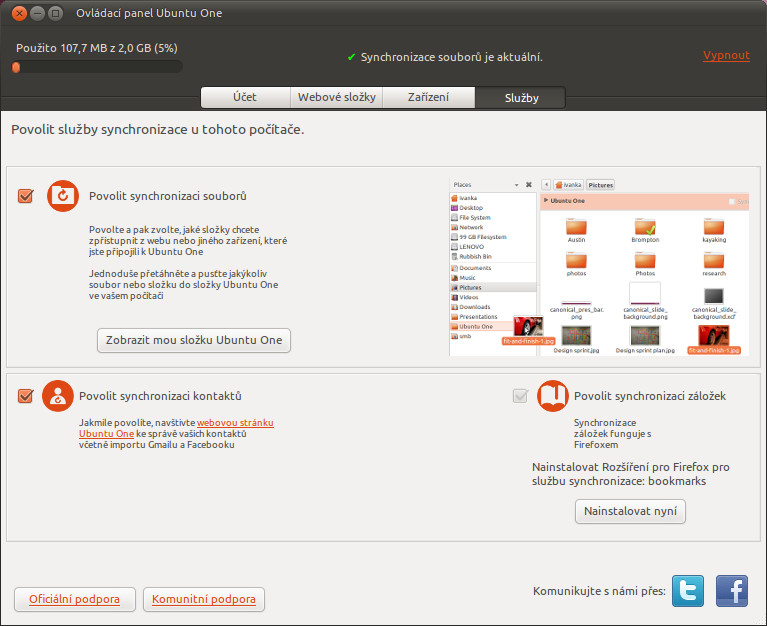Viewport: 767px width, 626px height.
Task: Open the webovou stránku Ubuntu One link
Action: click(235, 423)
